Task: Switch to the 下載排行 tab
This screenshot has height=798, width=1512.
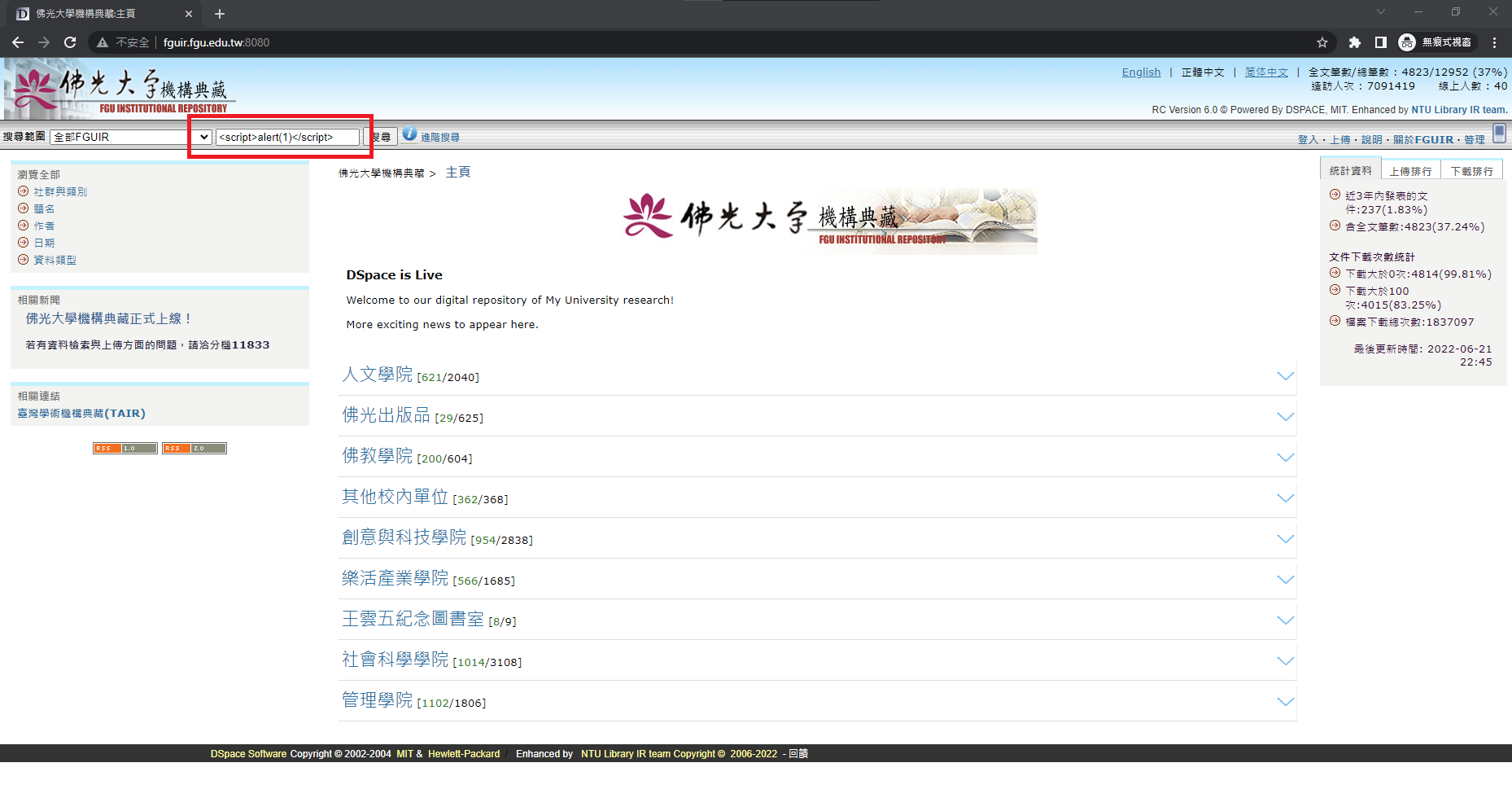Action: pyautogui.click(x=1471, y=171)
